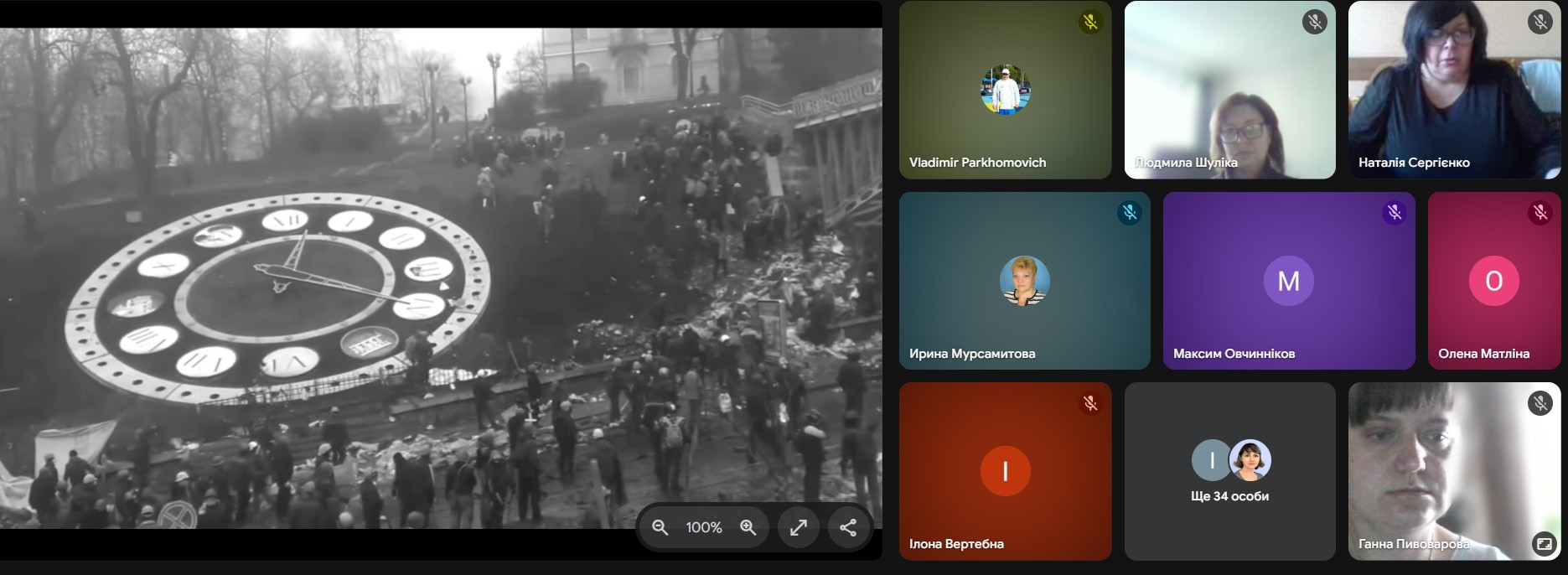Click Максим Овчинніков's 'M' avatar circle

(1288, 281)
